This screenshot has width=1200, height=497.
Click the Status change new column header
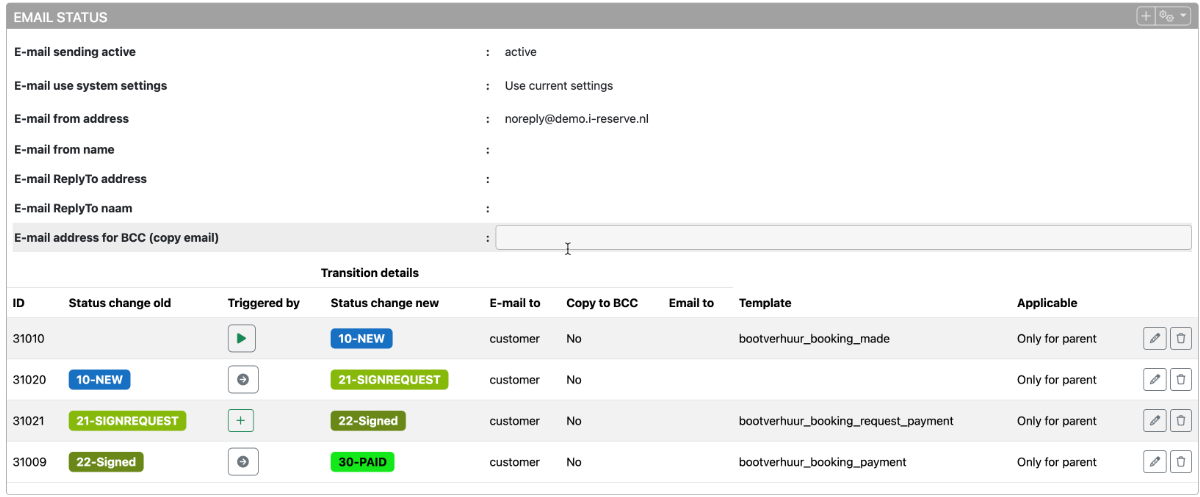(x=384, y=303)
